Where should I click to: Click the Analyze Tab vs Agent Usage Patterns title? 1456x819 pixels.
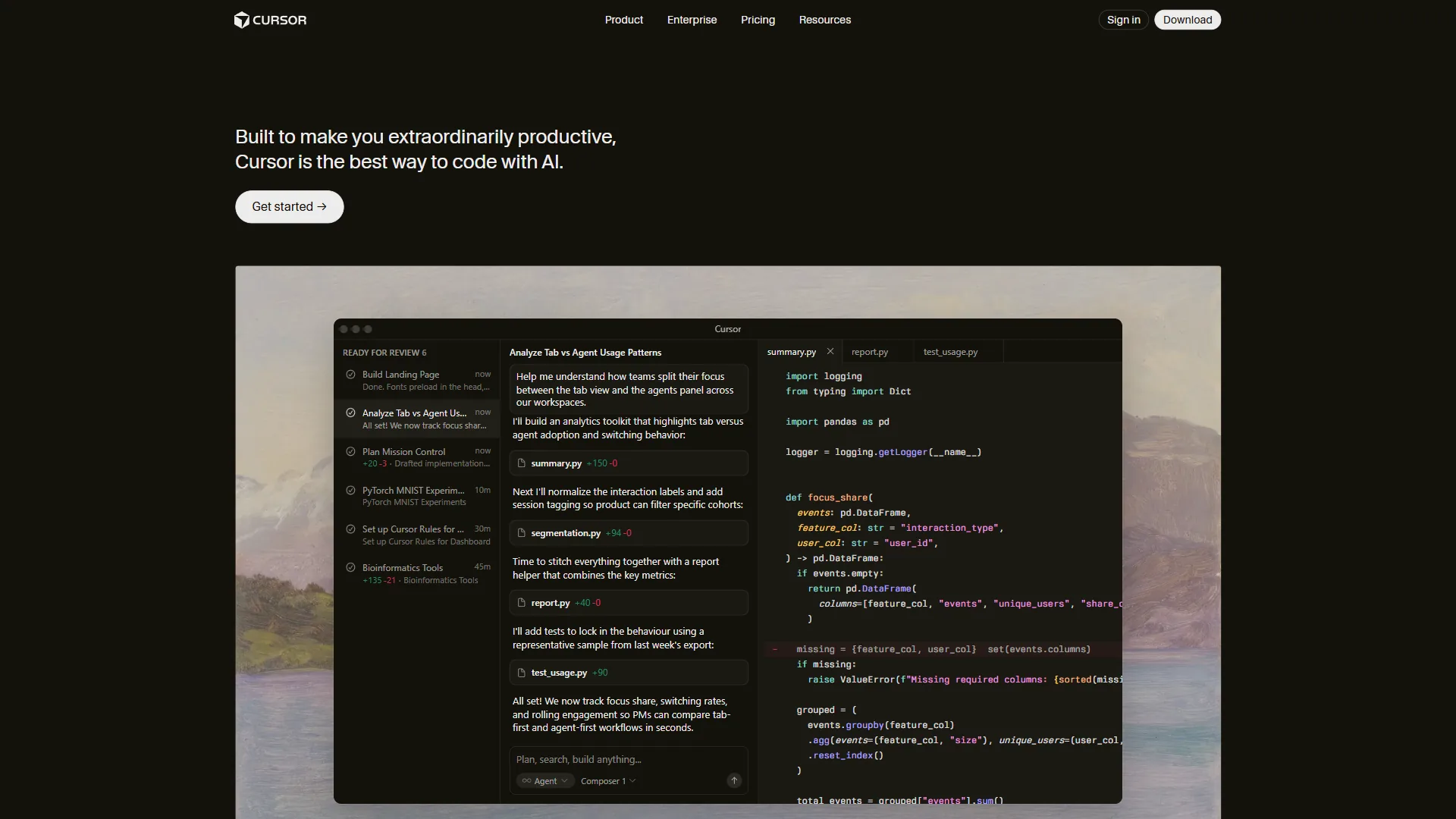point(585,353)
